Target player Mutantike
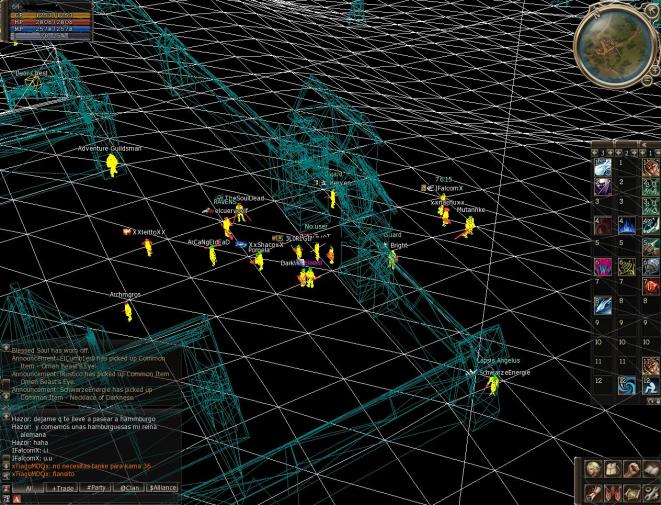661x505 pixels. [x=469, y=226]
